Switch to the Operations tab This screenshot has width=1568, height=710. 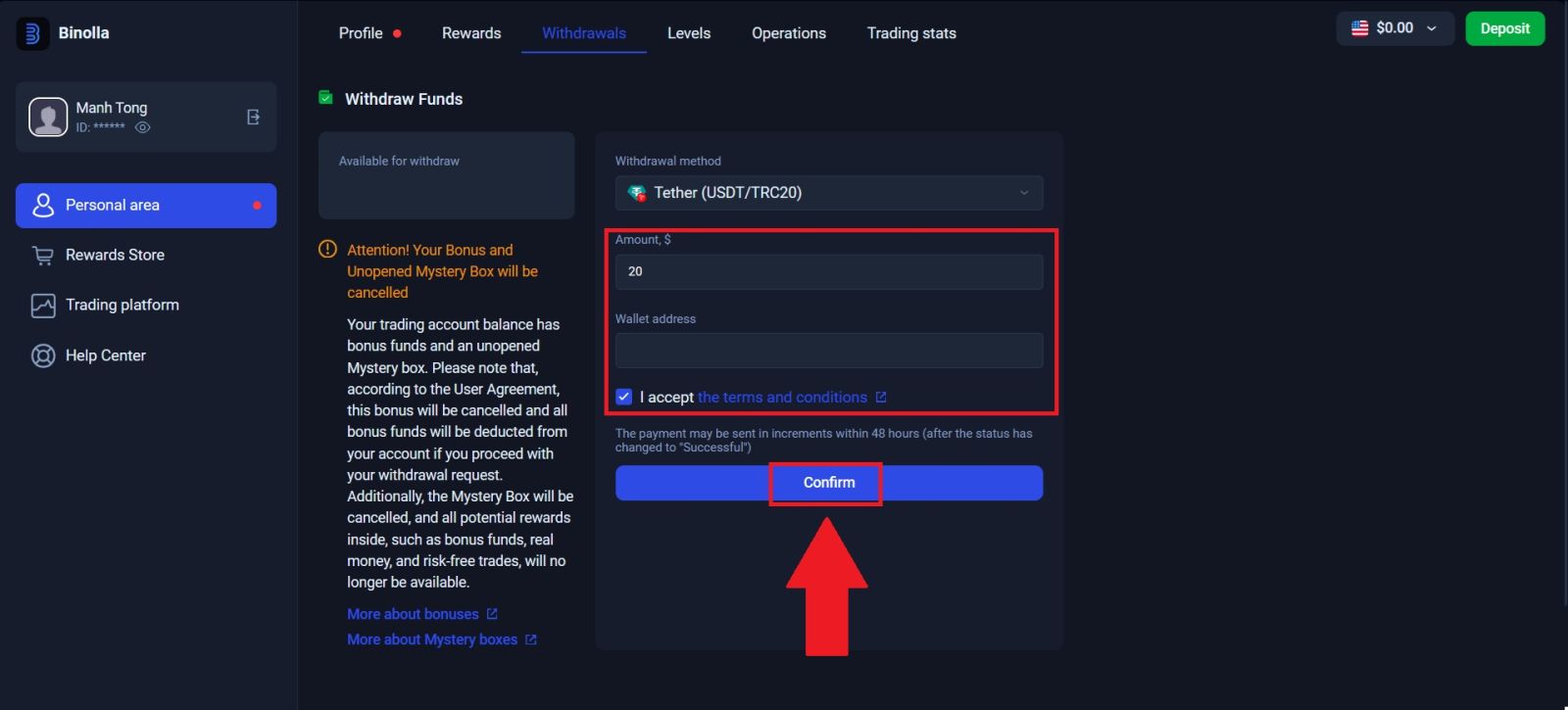coord(788,33)
